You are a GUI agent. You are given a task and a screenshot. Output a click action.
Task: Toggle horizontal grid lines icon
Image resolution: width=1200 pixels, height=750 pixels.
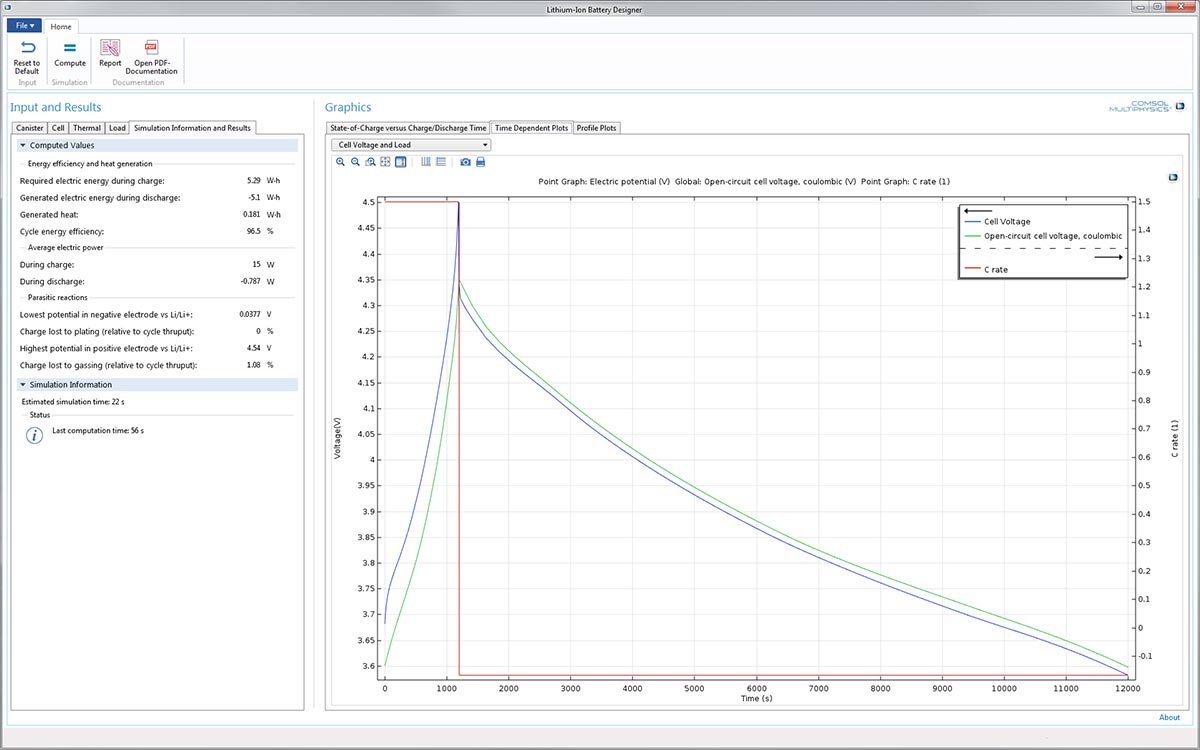pyautogui.click(x=440, y=162)
